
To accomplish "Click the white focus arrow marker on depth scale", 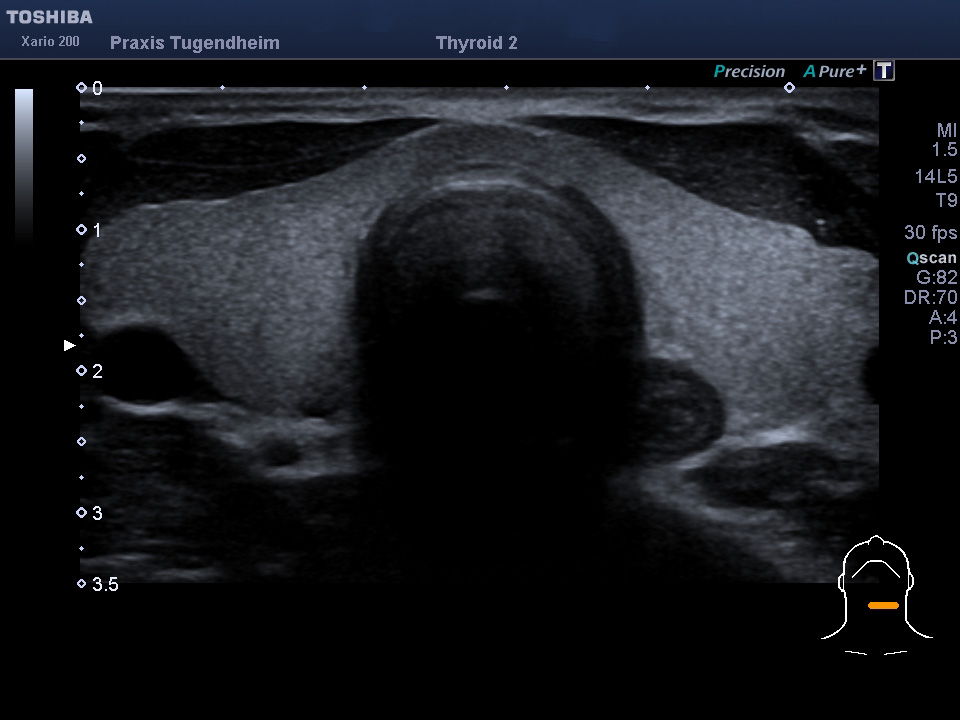I will click(69, 346).
